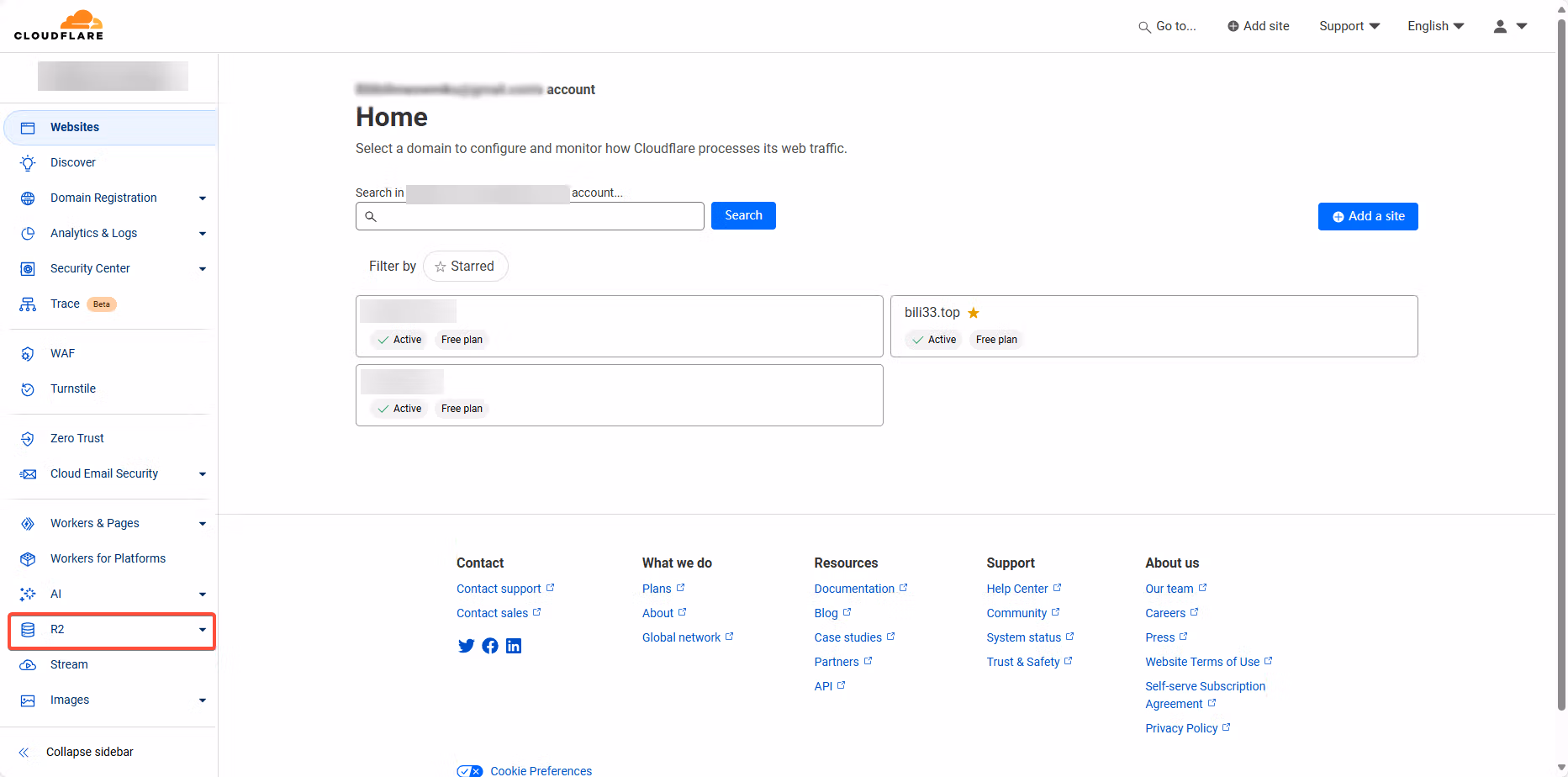Viewport: 1568px width, 777px height.
Task: Click the Go to search magnifier icon
Action: [1144, 27]
